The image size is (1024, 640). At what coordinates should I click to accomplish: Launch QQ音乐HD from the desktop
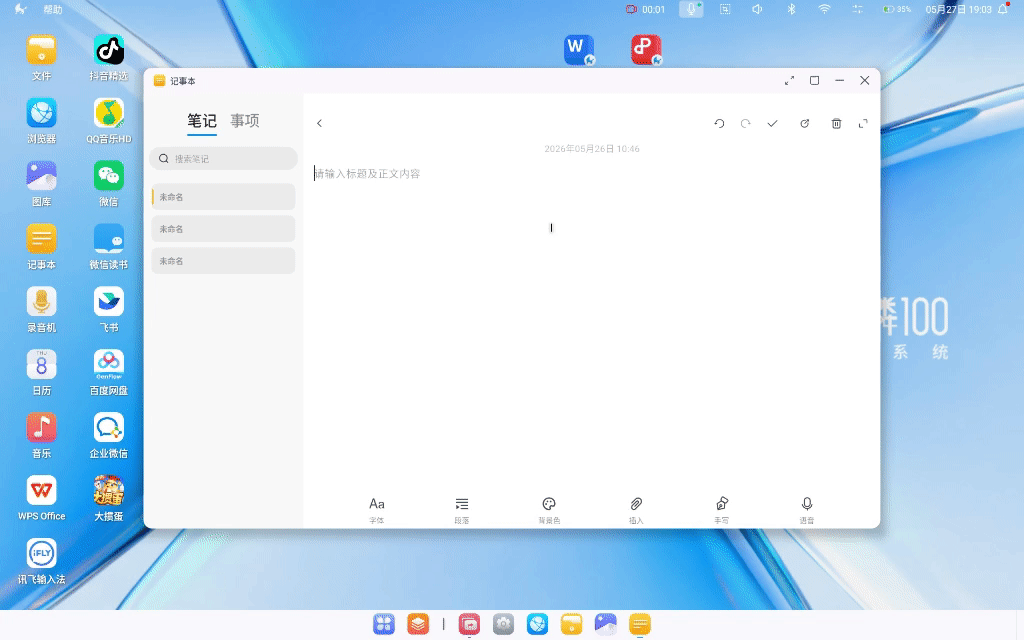tap(108, 120)
